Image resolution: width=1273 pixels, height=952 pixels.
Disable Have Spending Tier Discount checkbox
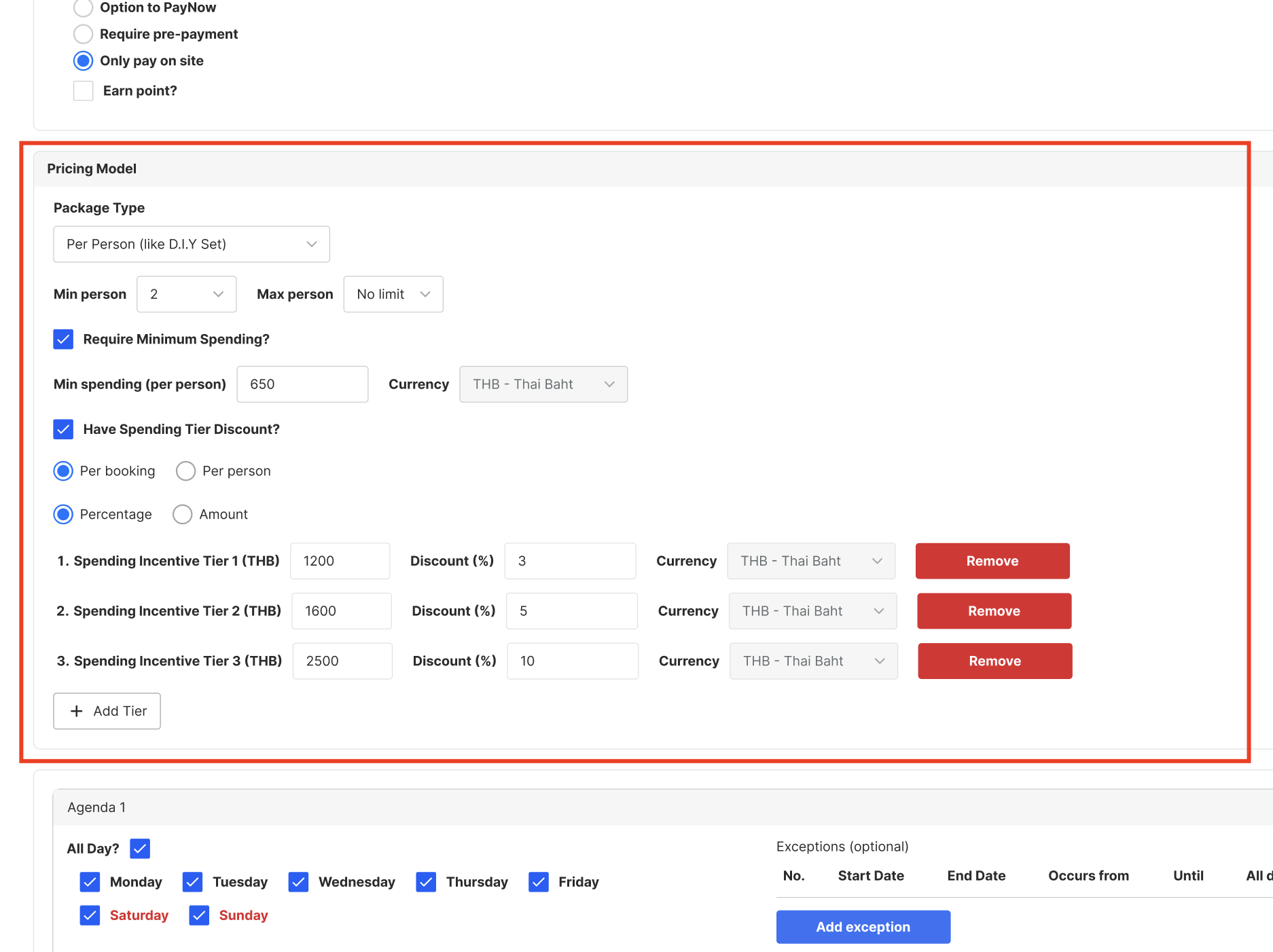point(63,429)
